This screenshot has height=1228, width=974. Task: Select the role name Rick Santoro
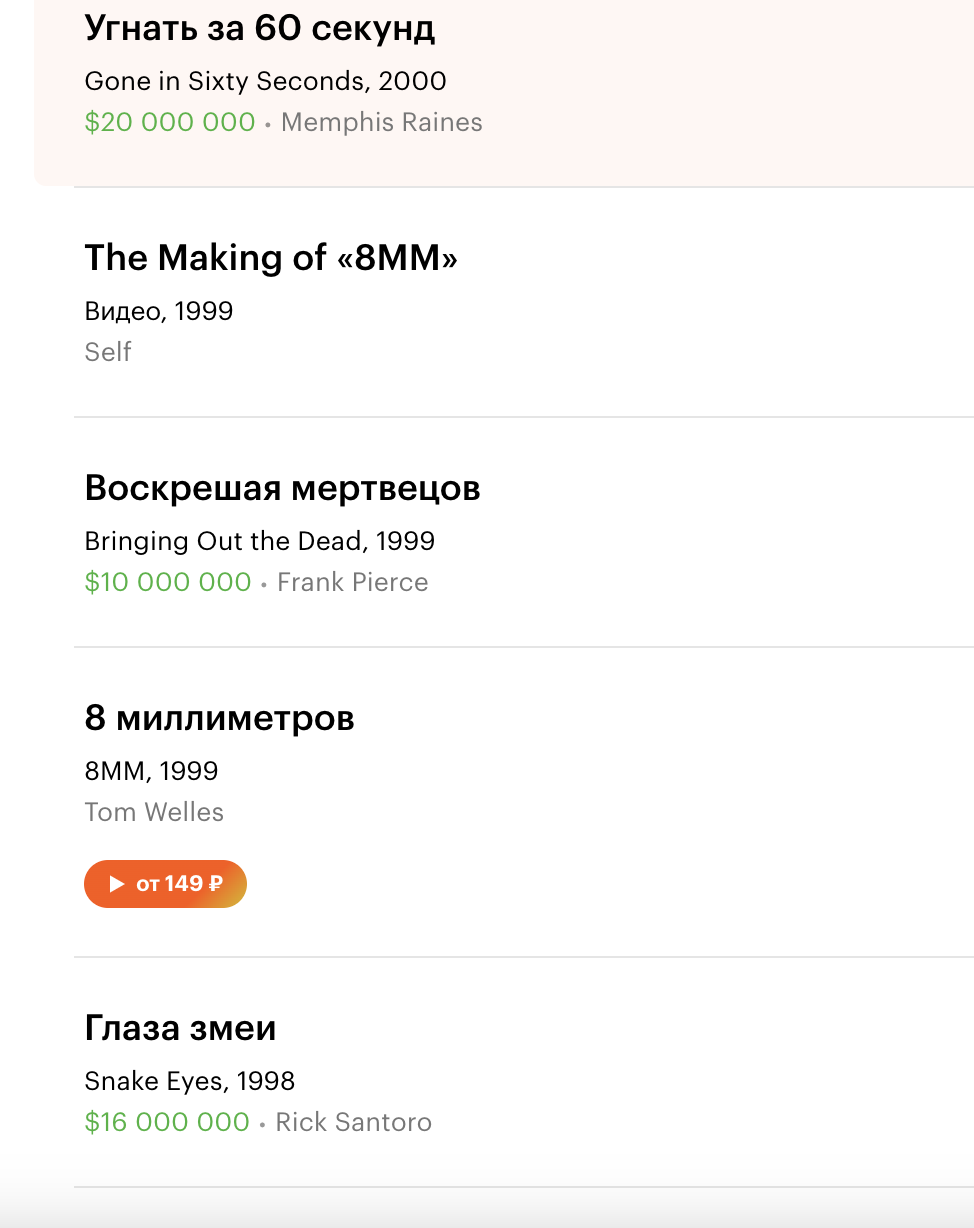click(x=354, y=1122)
